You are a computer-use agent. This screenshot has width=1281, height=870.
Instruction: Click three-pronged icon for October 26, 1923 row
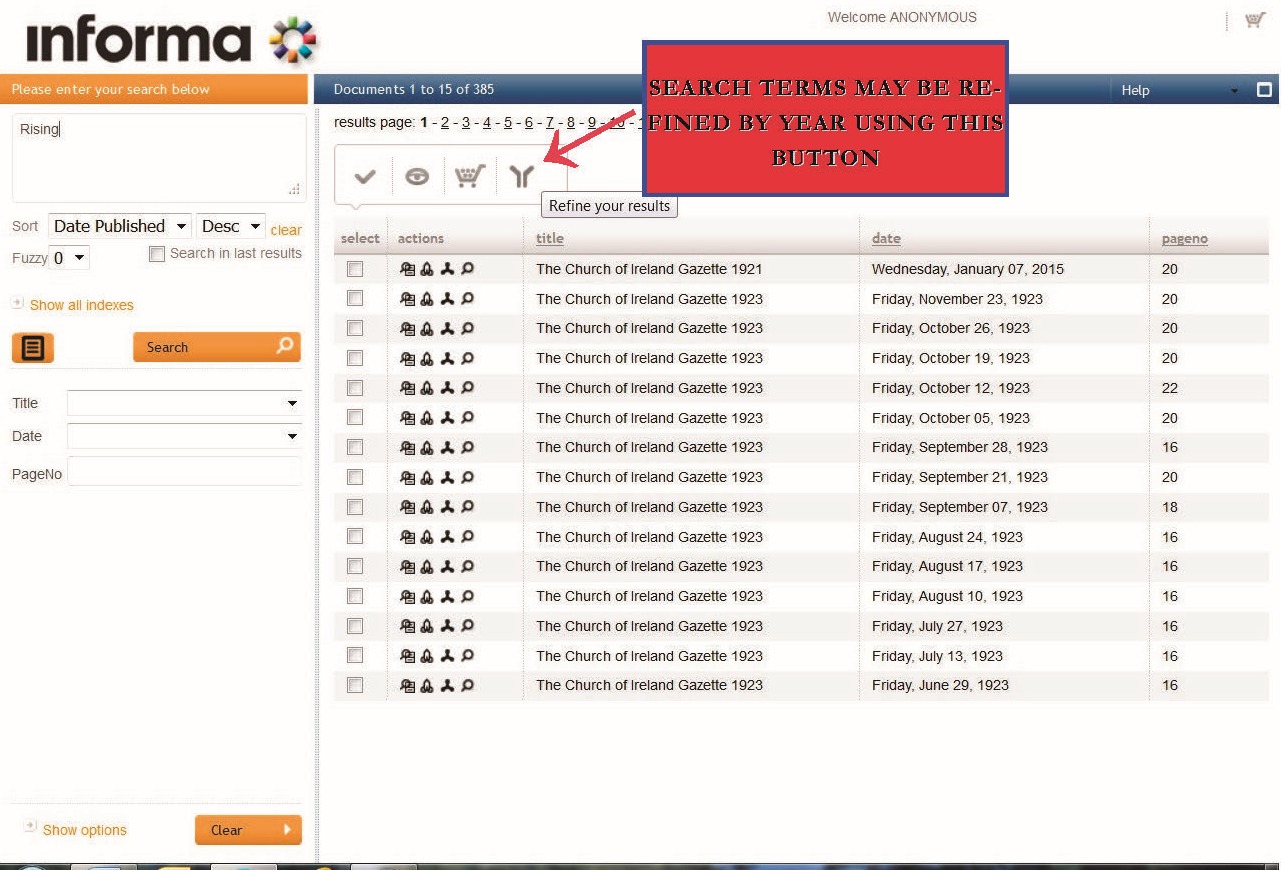pyautogui.click(x=448, y=328)
